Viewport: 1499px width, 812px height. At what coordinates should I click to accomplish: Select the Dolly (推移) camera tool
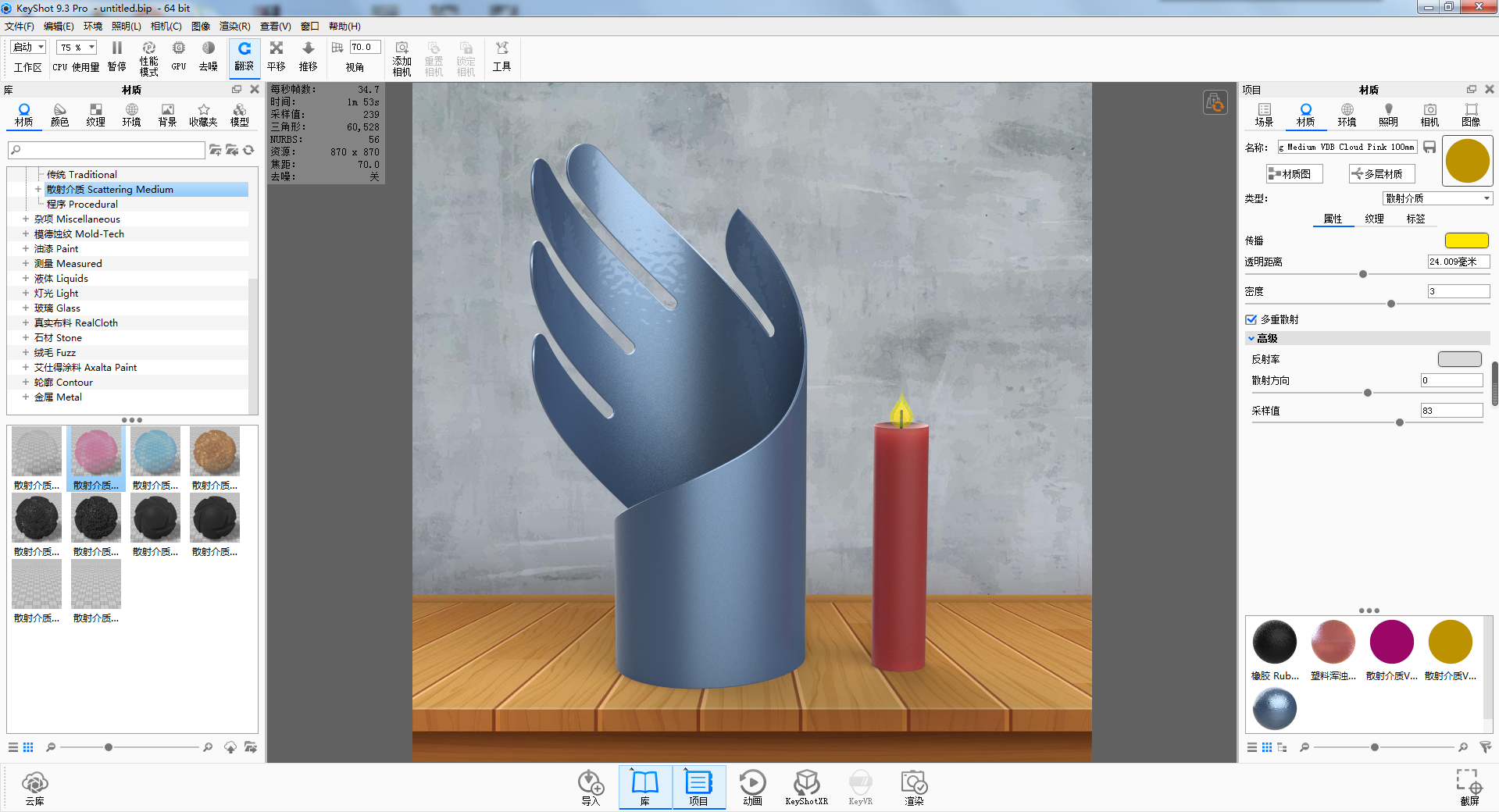click(309, 57)
